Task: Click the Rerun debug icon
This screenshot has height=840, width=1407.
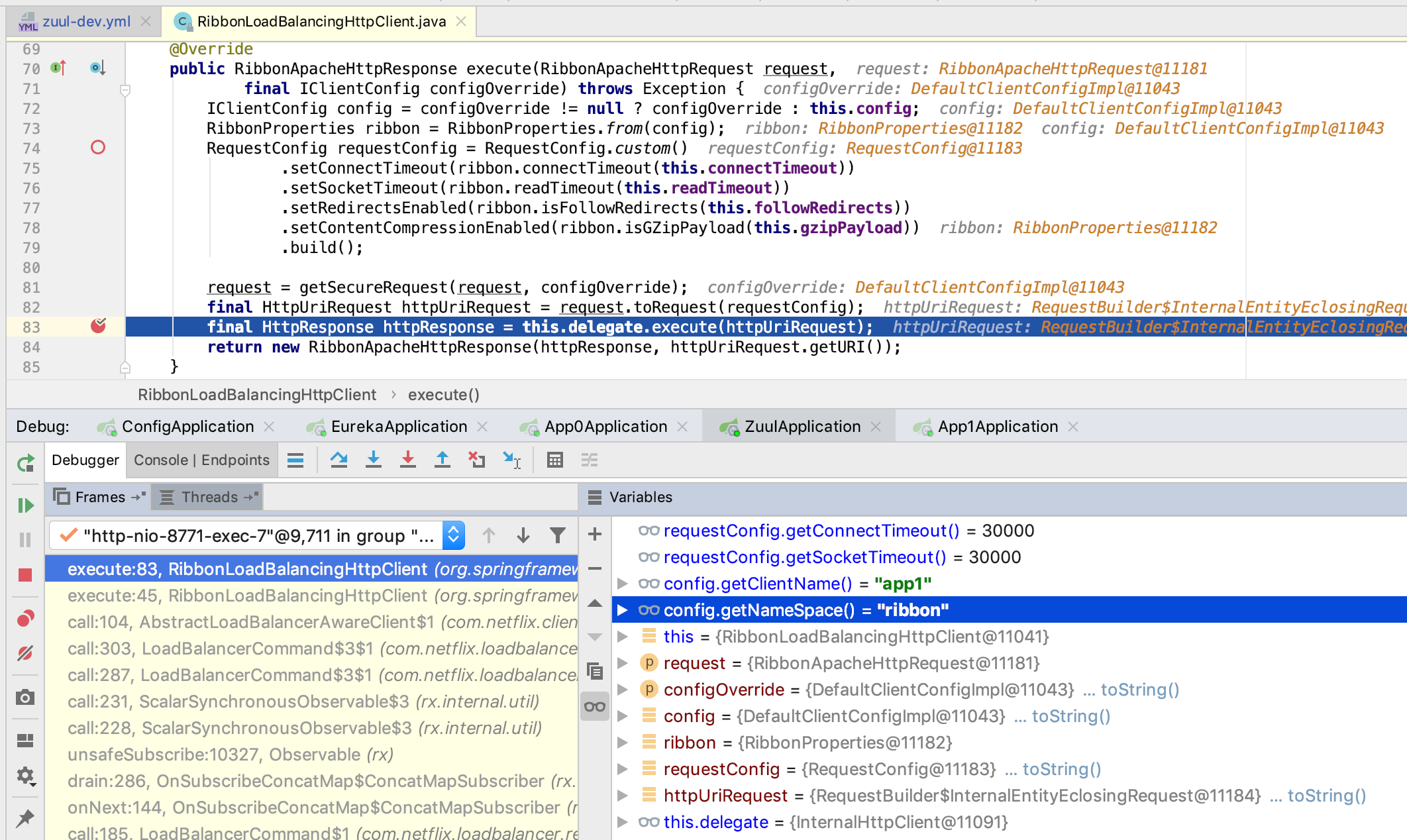Action: pyautogui.click(x=25, y=462)
